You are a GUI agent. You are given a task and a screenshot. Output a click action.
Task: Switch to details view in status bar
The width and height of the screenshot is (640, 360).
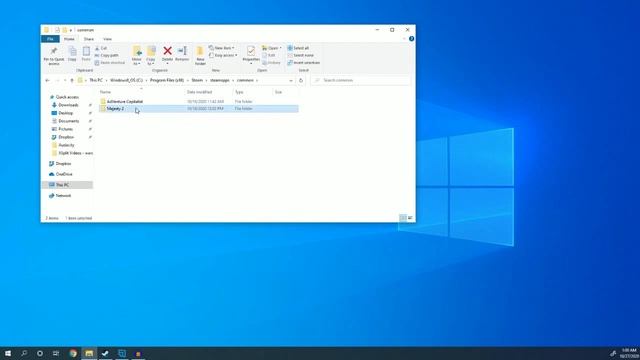(x=403, y=218)
